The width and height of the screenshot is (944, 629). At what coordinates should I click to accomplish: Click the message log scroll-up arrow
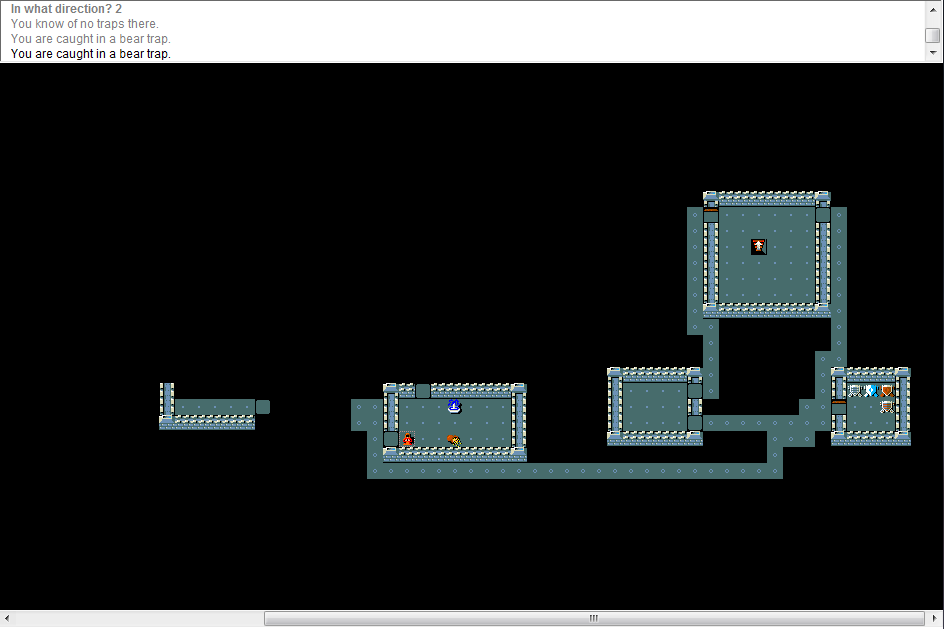[933, 9]
